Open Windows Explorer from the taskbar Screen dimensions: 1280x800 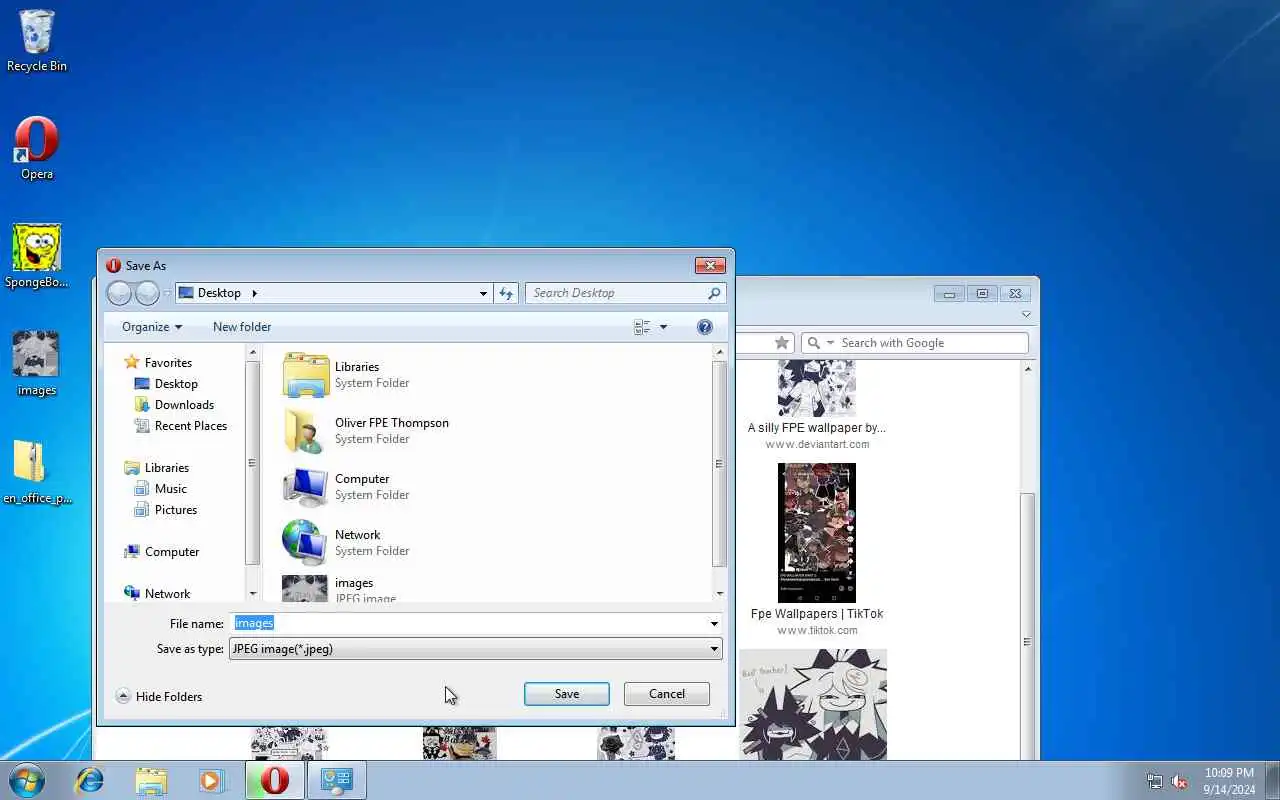(x=151, y=780)
